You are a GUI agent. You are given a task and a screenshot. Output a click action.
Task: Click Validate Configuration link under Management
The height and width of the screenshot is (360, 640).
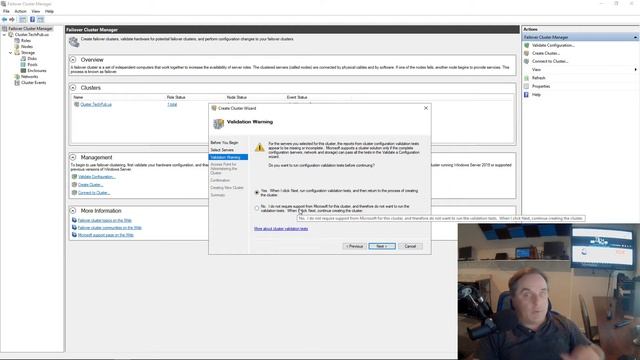click(97, 177)
